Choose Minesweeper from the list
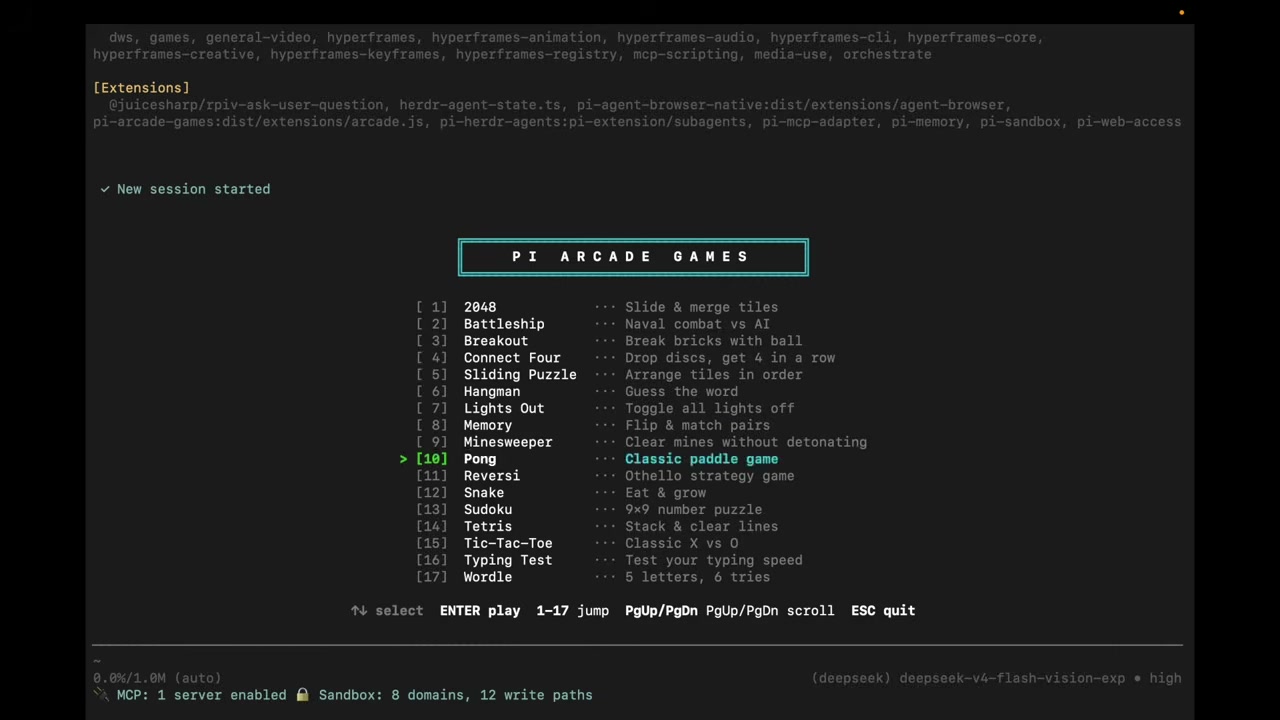This screenshot has height=720, width=1280. point(641,442)
